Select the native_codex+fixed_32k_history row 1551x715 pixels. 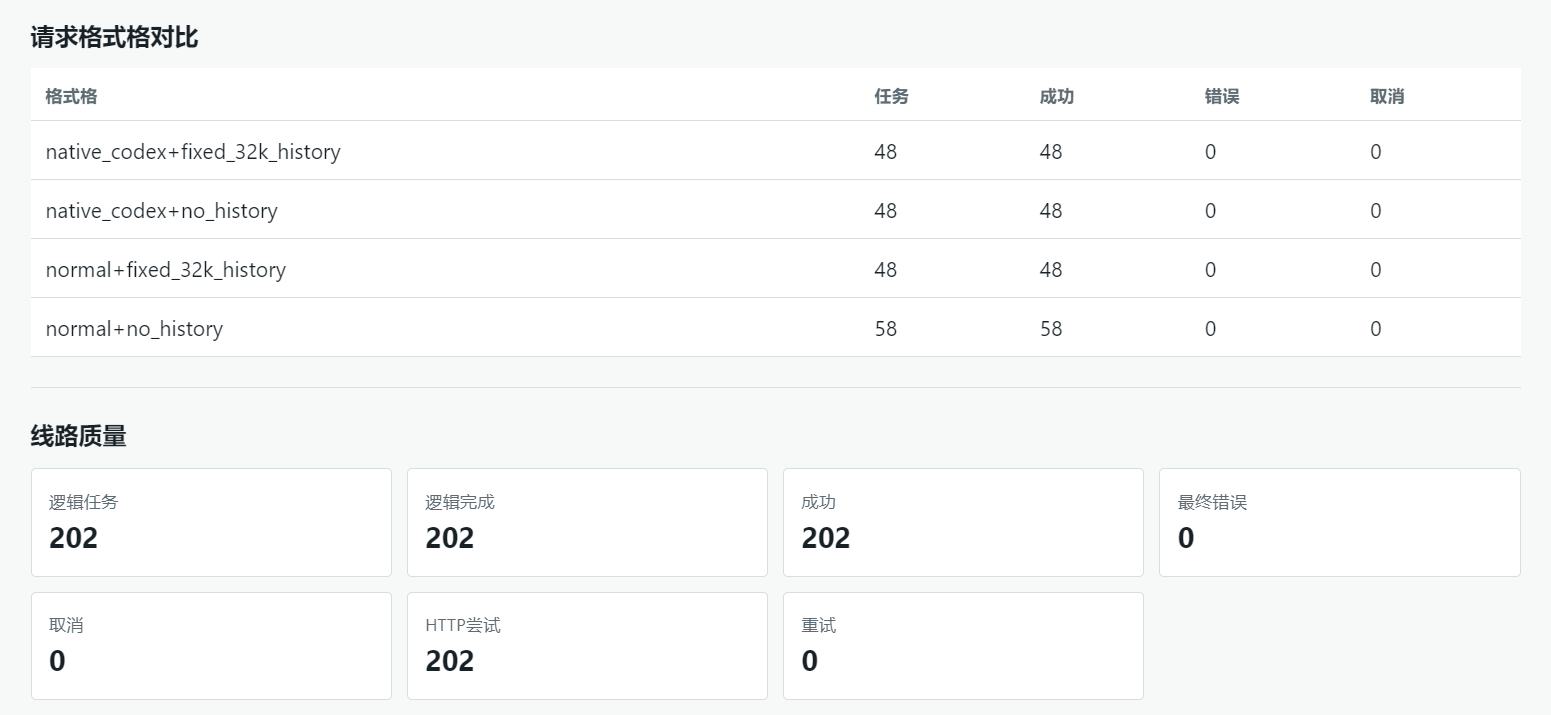tap(776, 151)
